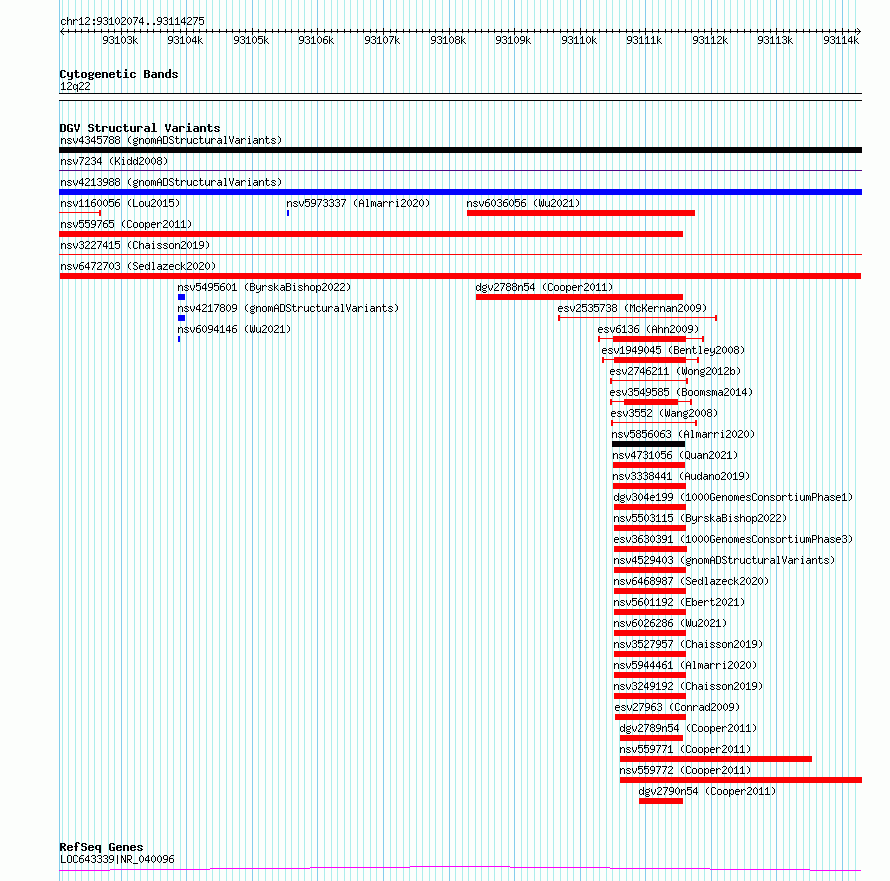Click the RefSeq Genes track heading

point(101,847)
